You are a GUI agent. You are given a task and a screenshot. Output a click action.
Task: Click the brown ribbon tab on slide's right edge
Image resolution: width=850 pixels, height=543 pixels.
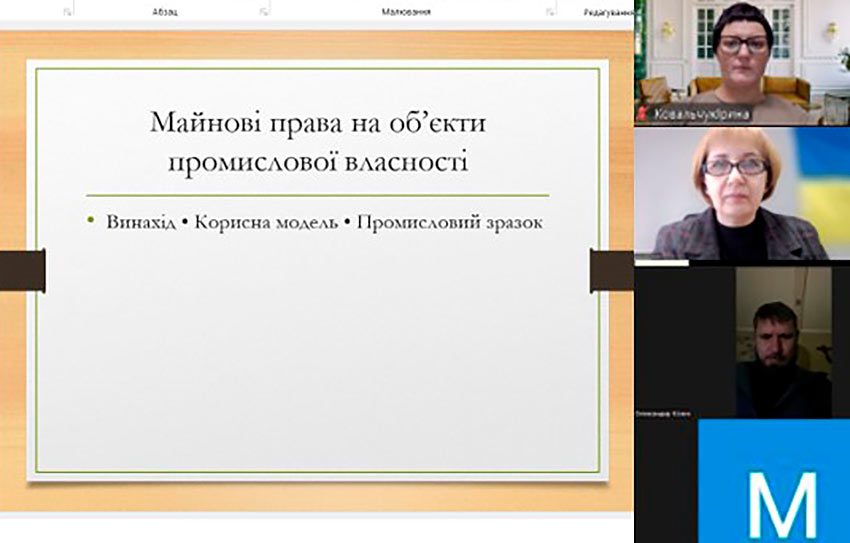point(611,270)
